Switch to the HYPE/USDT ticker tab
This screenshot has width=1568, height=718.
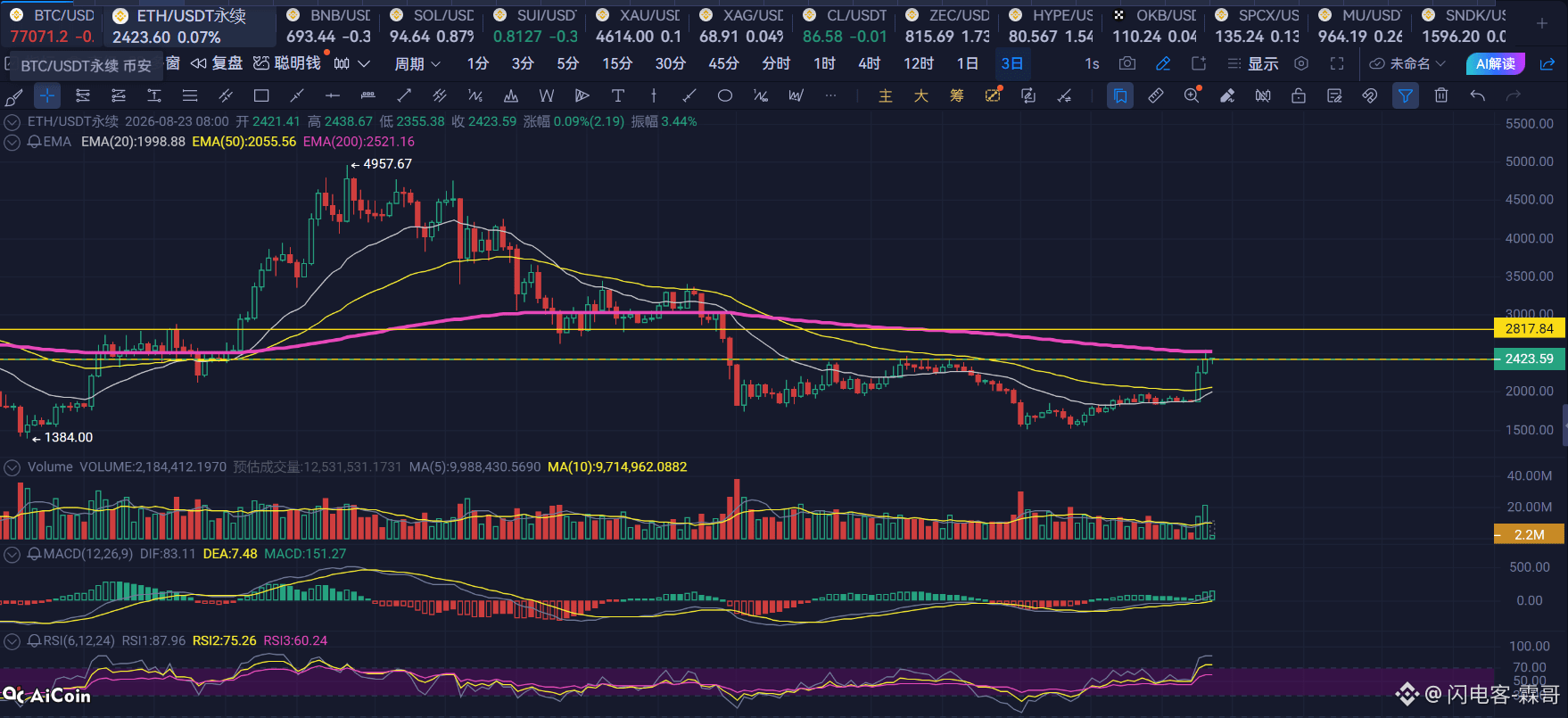pyautogui.click(x=1052, y=26)
